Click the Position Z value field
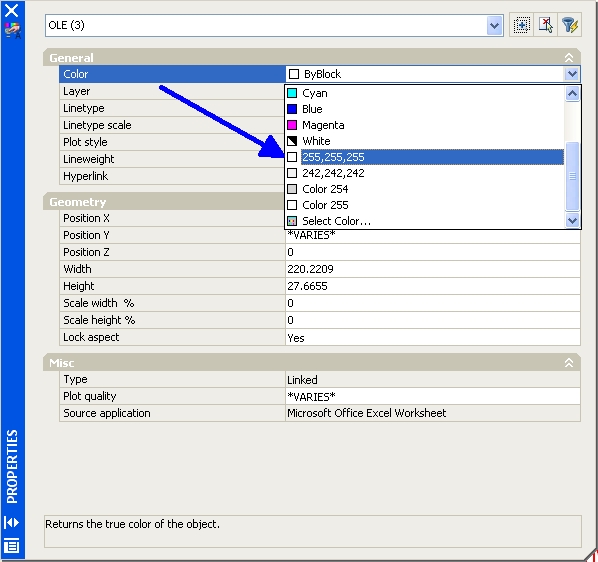The width and height of the screenshot is (598, 562). (x=433, y=252)
